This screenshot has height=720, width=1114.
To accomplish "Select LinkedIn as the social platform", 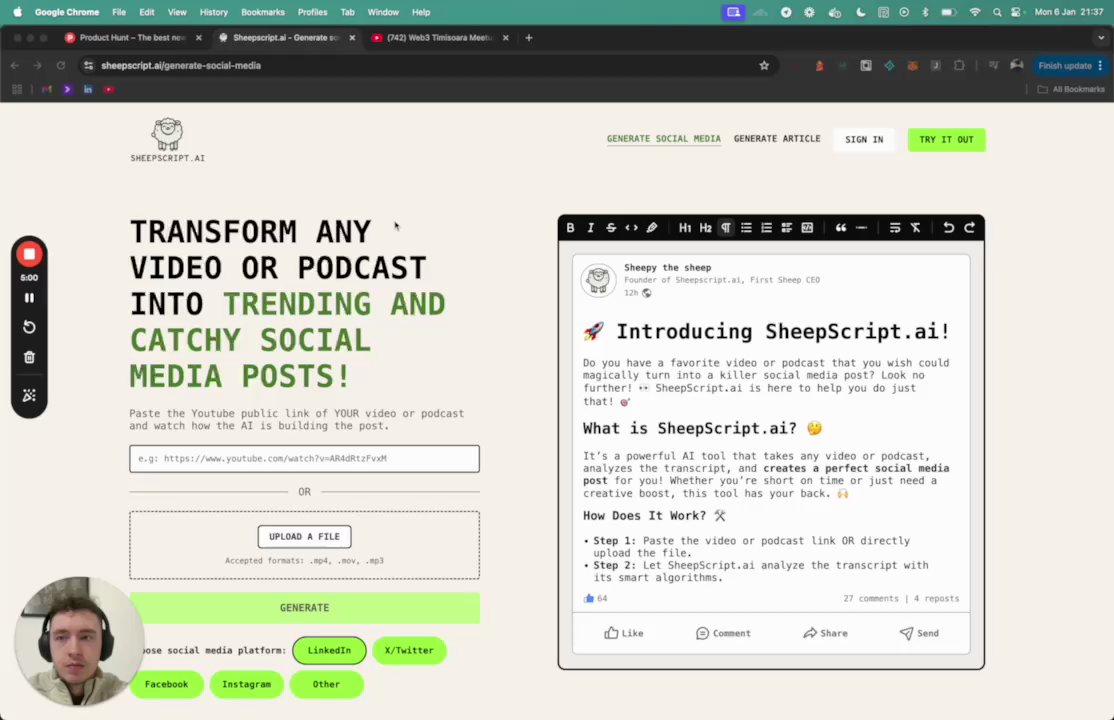I will (329, 650).
